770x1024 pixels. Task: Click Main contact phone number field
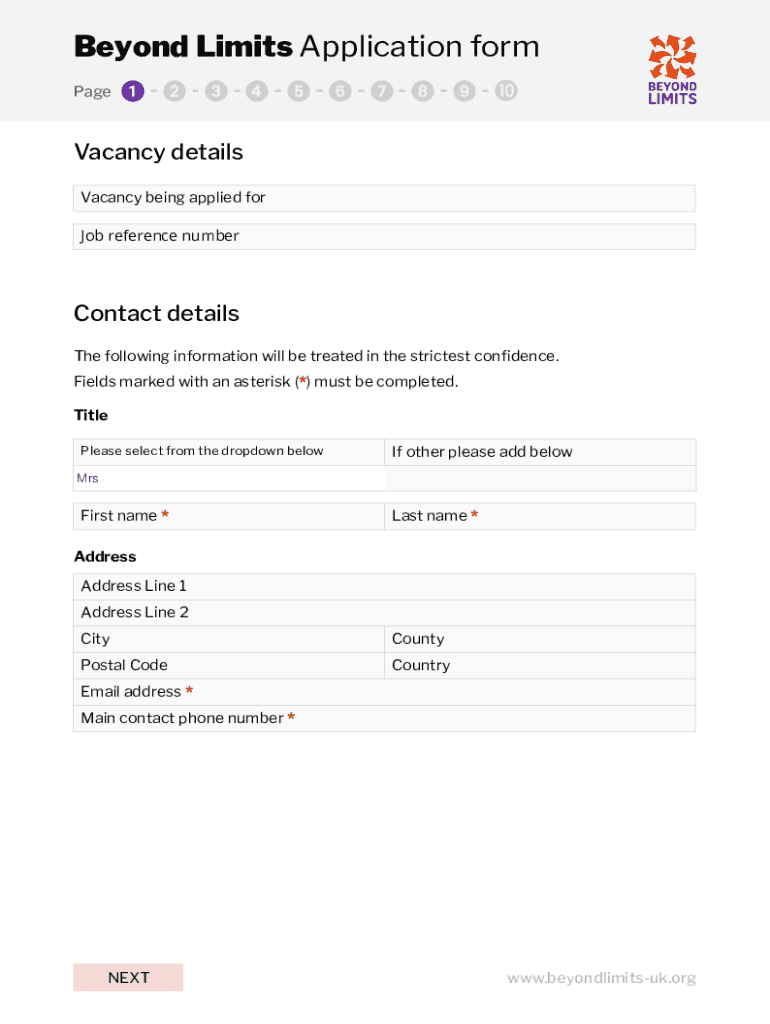click(x=384, y=718)
